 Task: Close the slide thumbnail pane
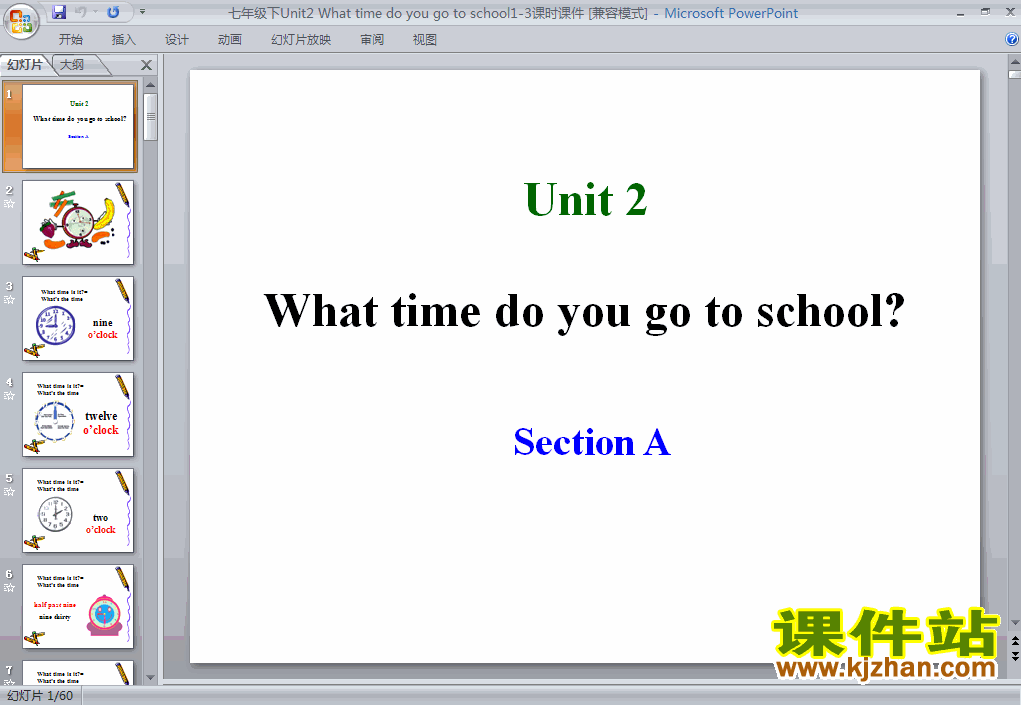point(147,65)
